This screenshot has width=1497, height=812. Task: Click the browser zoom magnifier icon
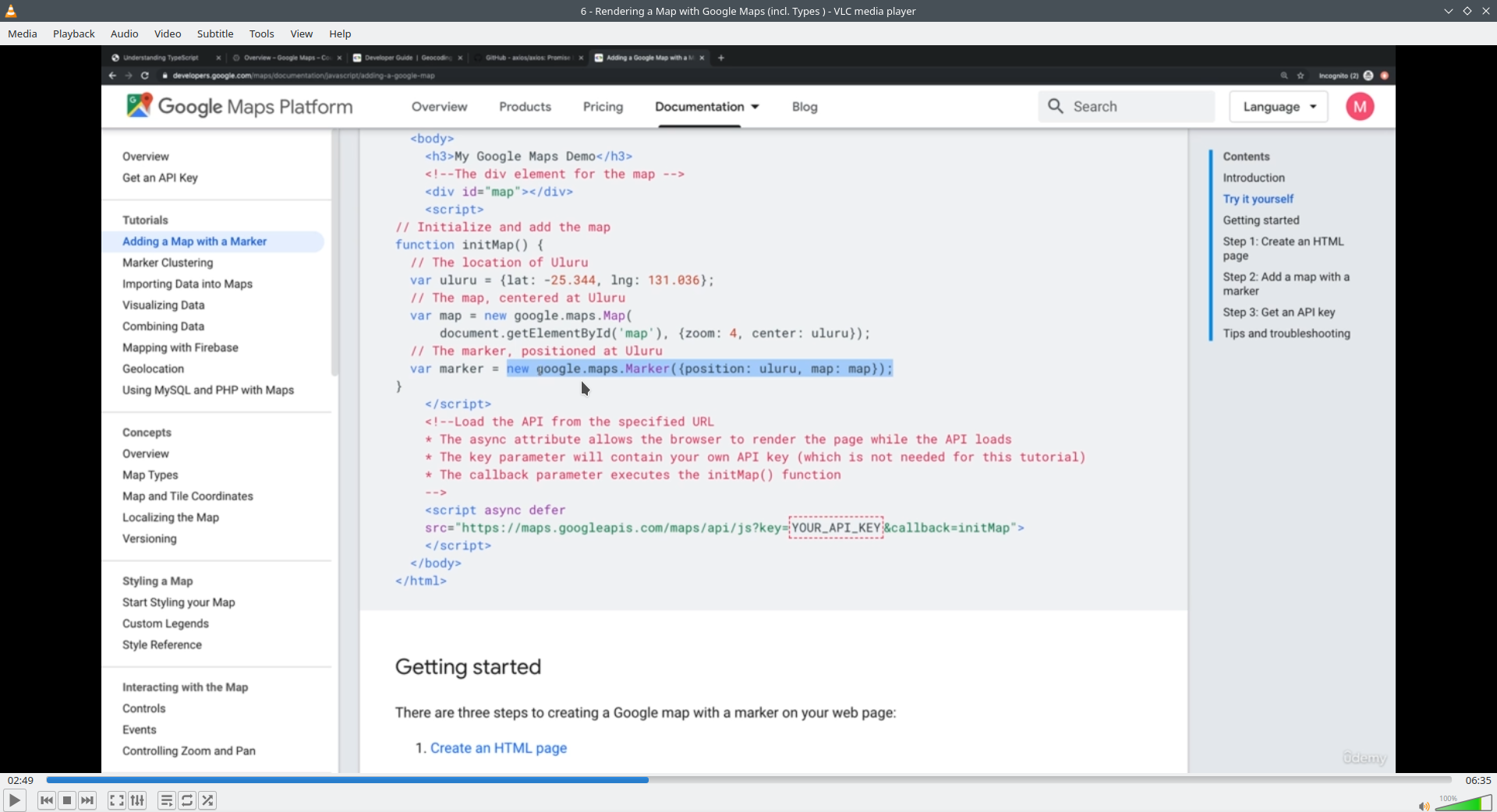pos(1284,76)
